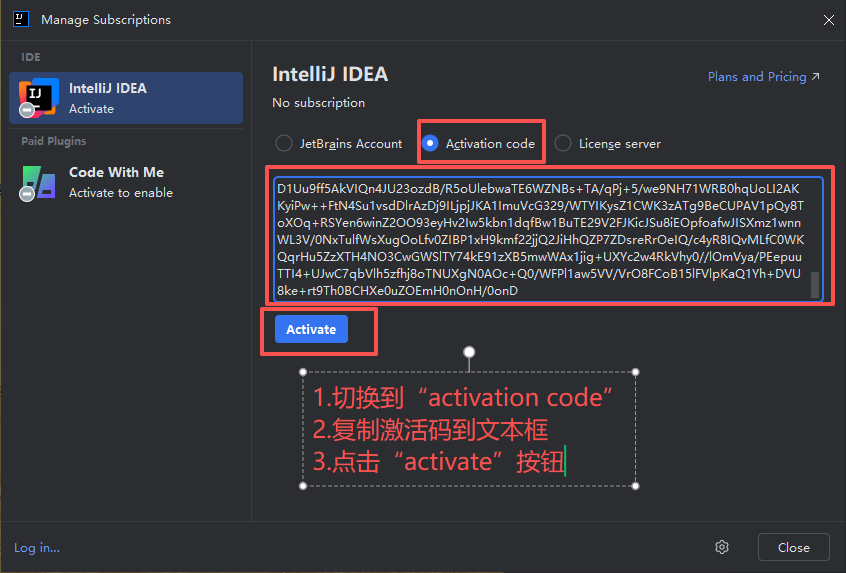Click the activation code box scrollbar
846x573 pixels.
(815, 284)
